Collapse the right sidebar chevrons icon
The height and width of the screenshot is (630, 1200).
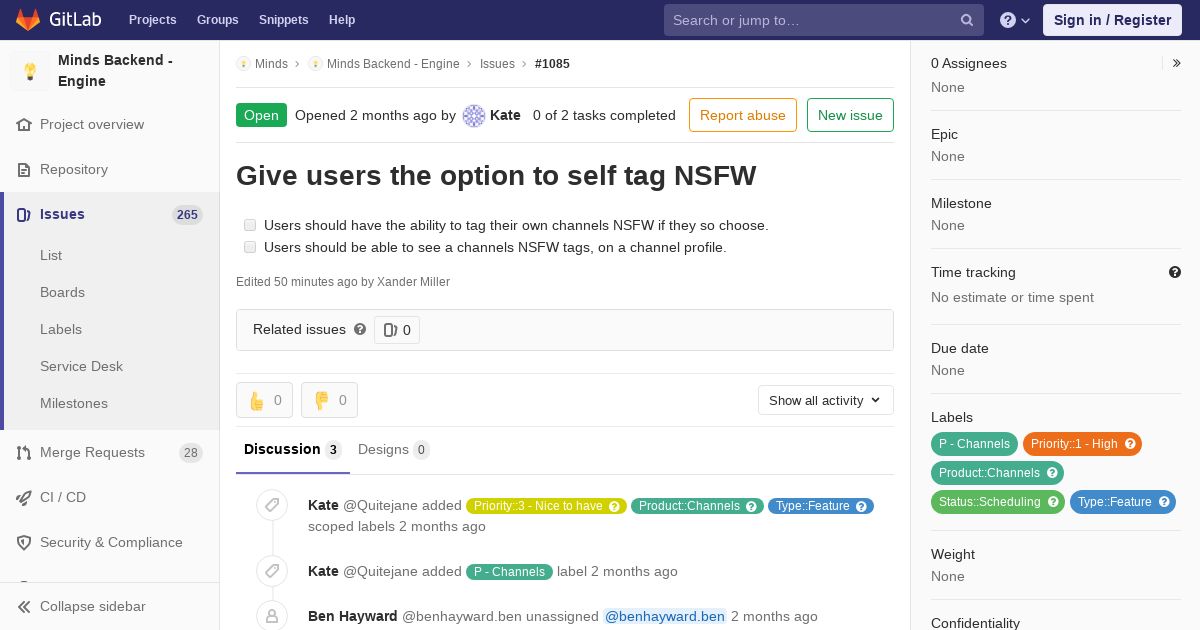coord(1177,63)
